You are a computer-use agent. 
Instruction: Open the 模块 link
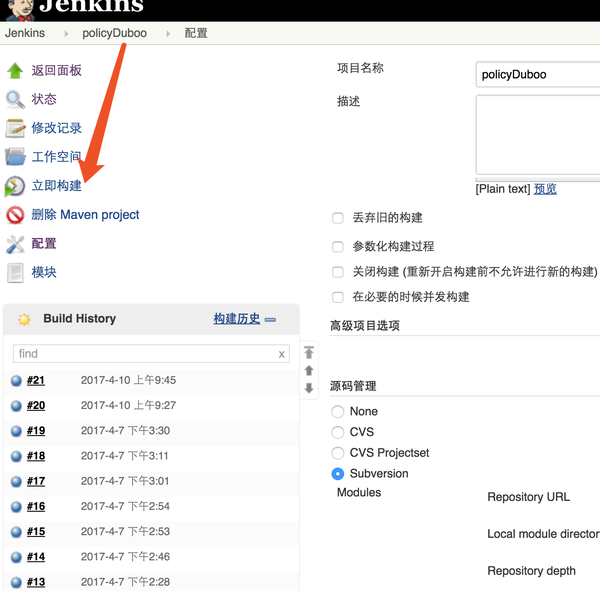pos(44,272)
